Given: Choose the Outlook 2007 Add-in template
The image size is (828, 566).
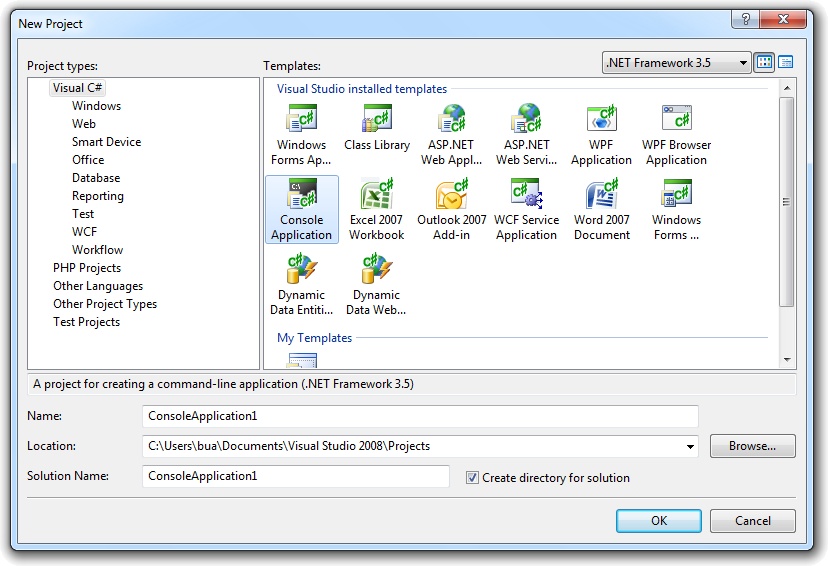Looking at the screenshot, I should coord(451,210).
